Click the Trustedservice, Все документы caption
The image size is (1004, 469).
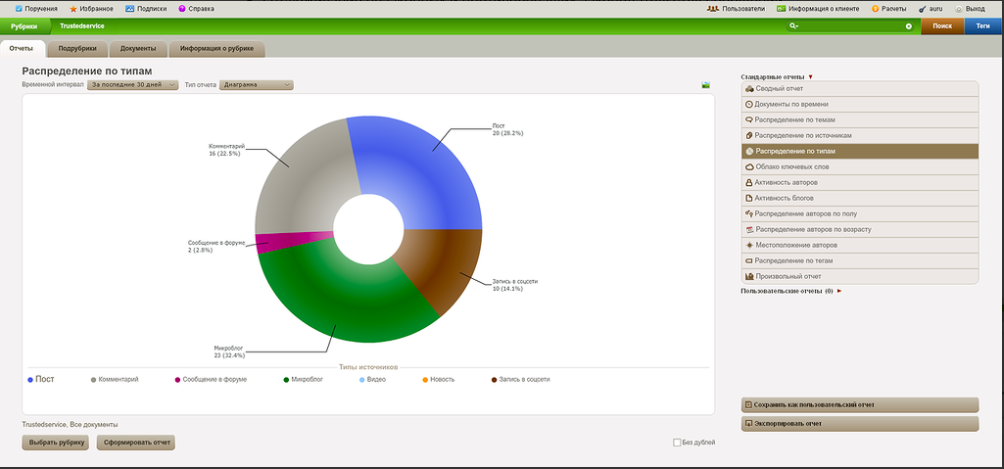[x=70, y=424]
